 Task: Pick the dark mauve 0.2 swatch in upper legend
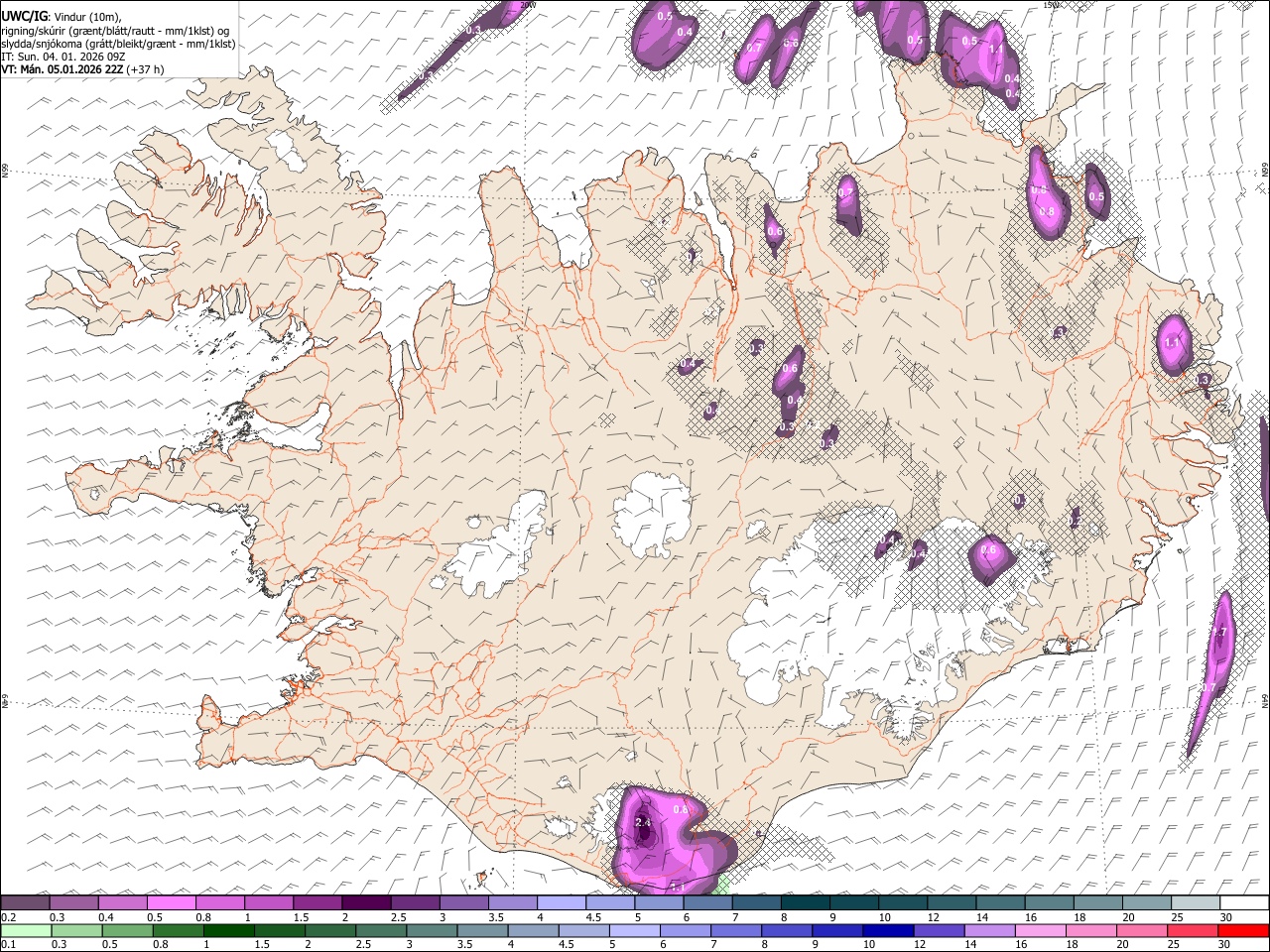point(26,903)
